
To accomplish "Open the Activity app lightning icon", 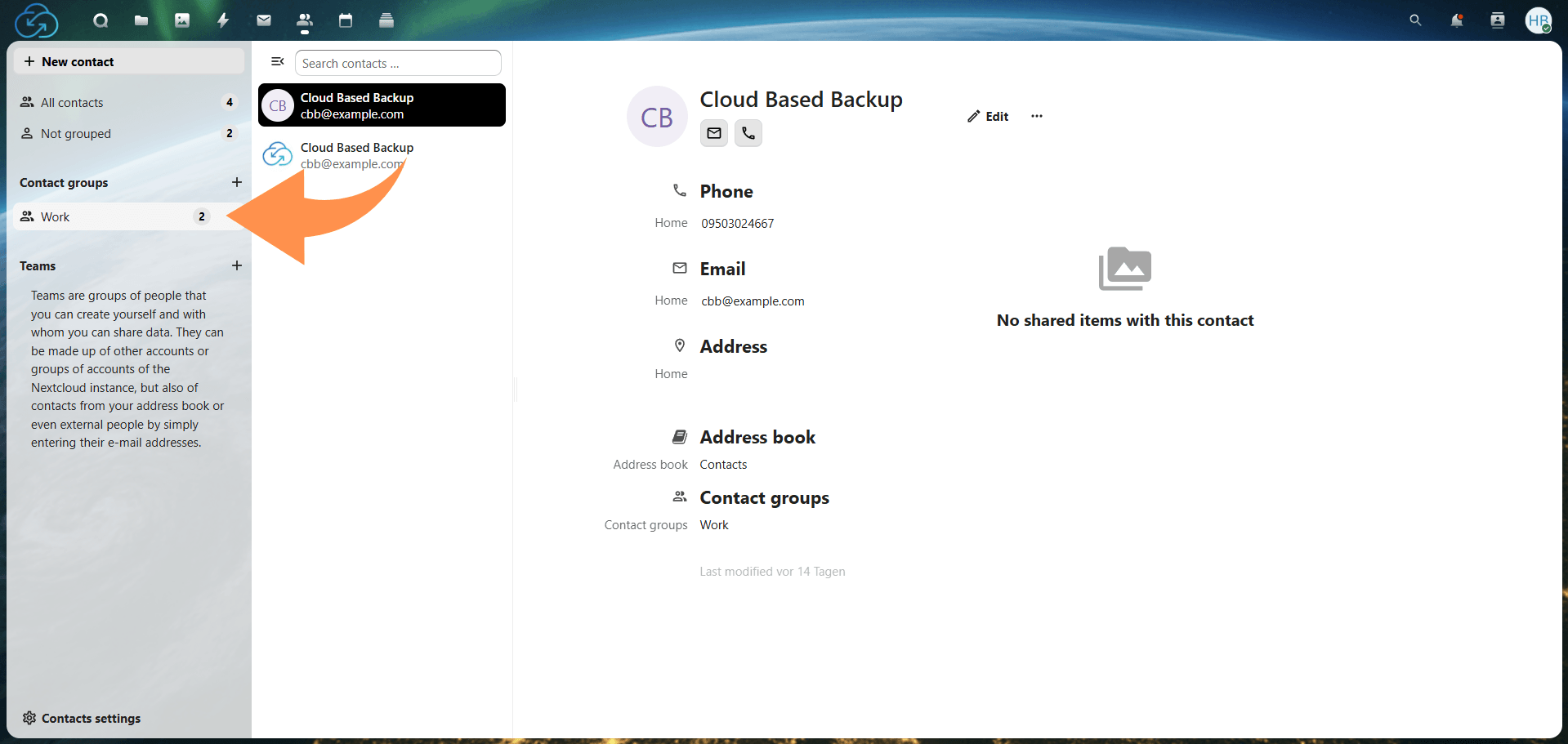I will pyautogui.click(x=222, y=20).
